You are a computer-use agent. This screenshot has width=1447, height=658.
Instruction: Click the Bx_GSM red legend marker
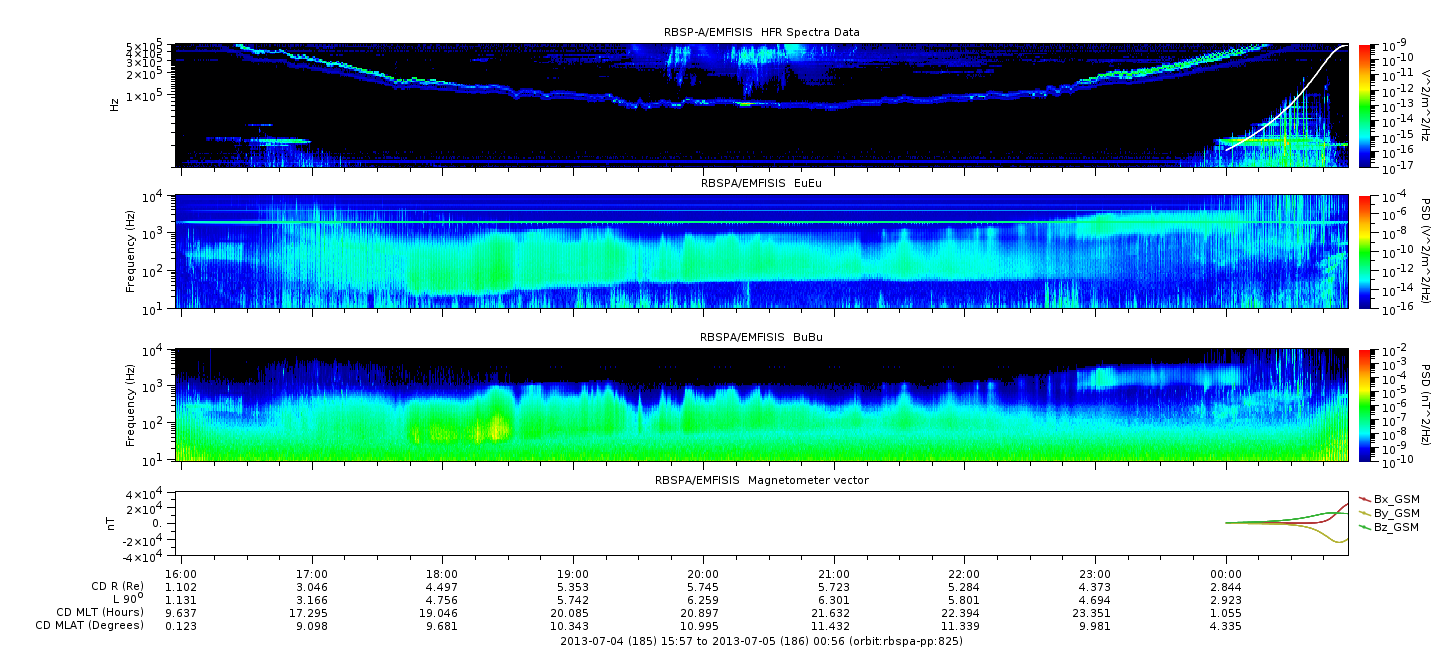coord(1364,498)
